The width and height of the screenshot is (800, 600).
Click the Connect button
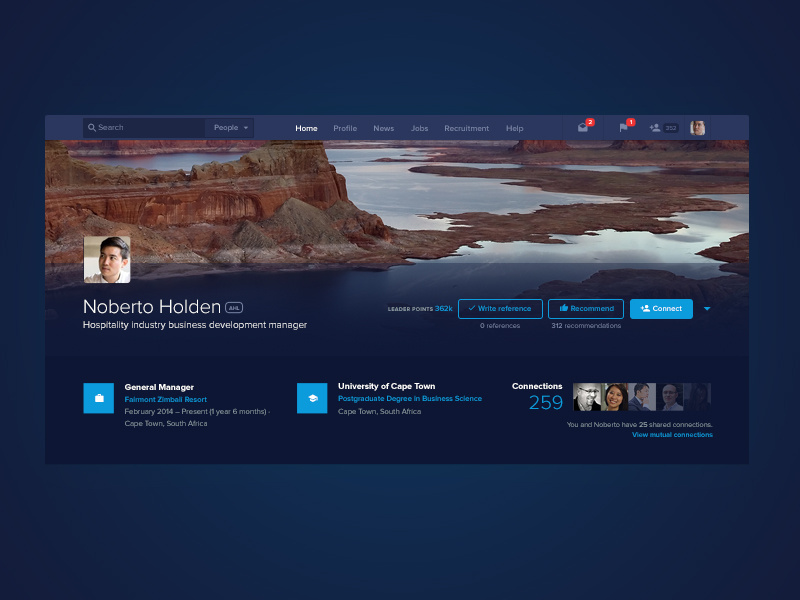coord(661,309)
